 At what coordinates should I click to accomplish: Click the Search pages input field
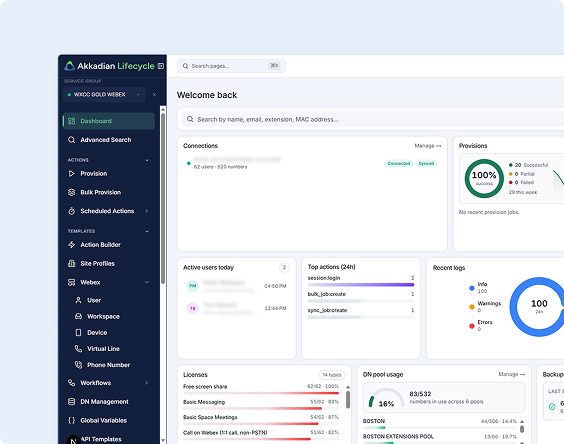[231, 66]
